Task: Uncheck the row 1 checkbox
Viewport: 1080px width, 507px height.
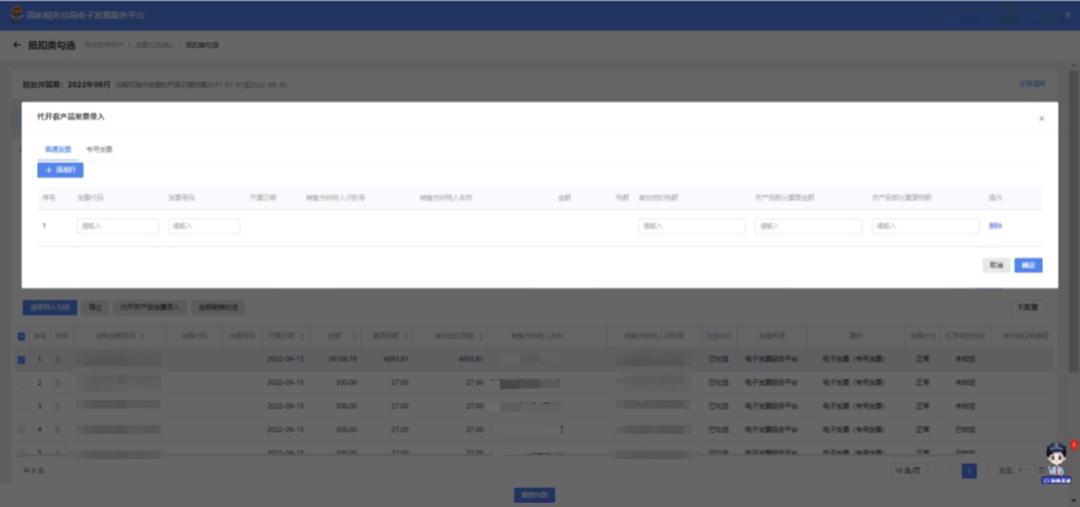Action: (22, 358)
